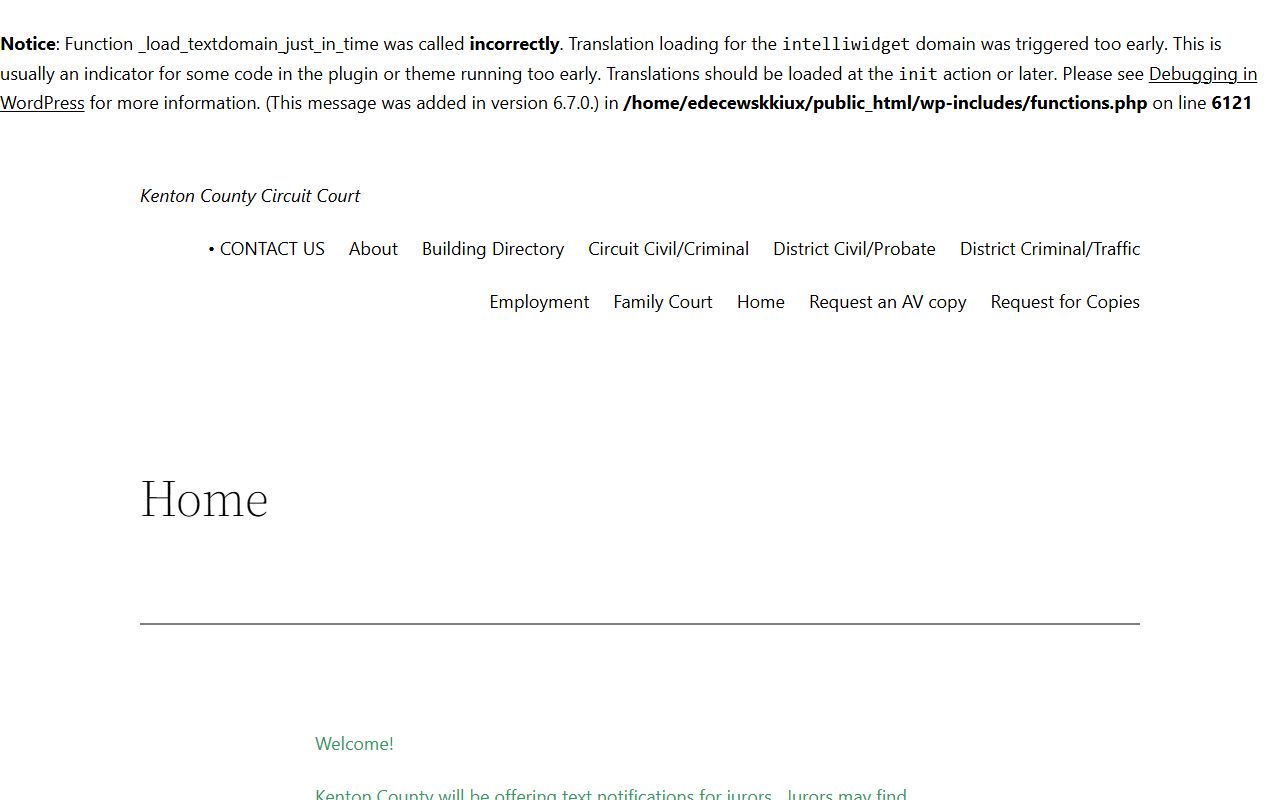Navigate to District Criminal/Traffic
This screenshot has height=800, width=1280.
pos(1049,249)
